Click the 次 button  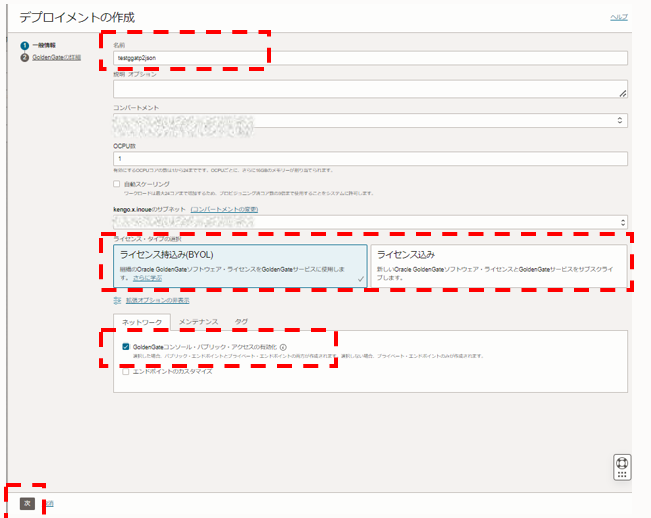tap(27, 503)
